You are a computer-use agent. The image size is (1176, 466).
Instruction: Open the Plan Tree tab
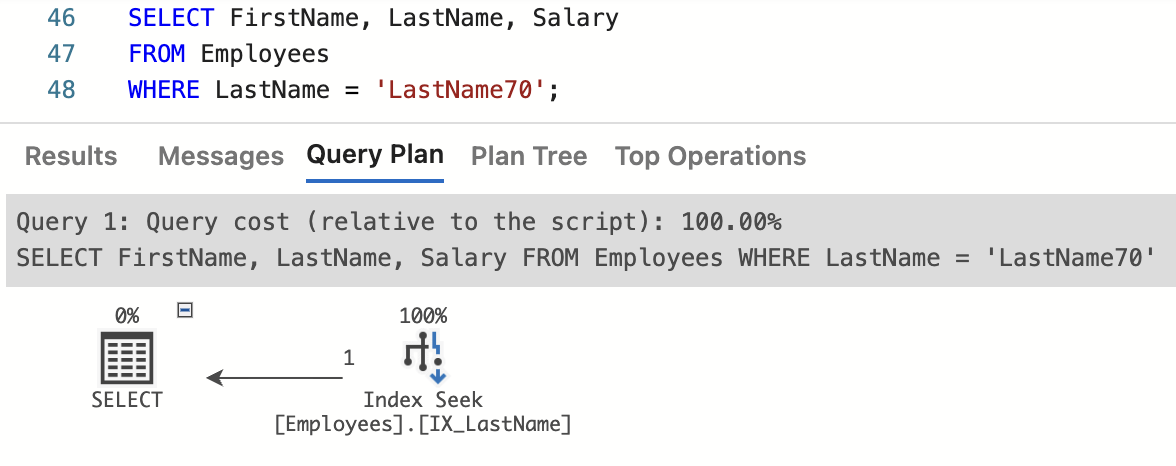[x=529, y=156]
